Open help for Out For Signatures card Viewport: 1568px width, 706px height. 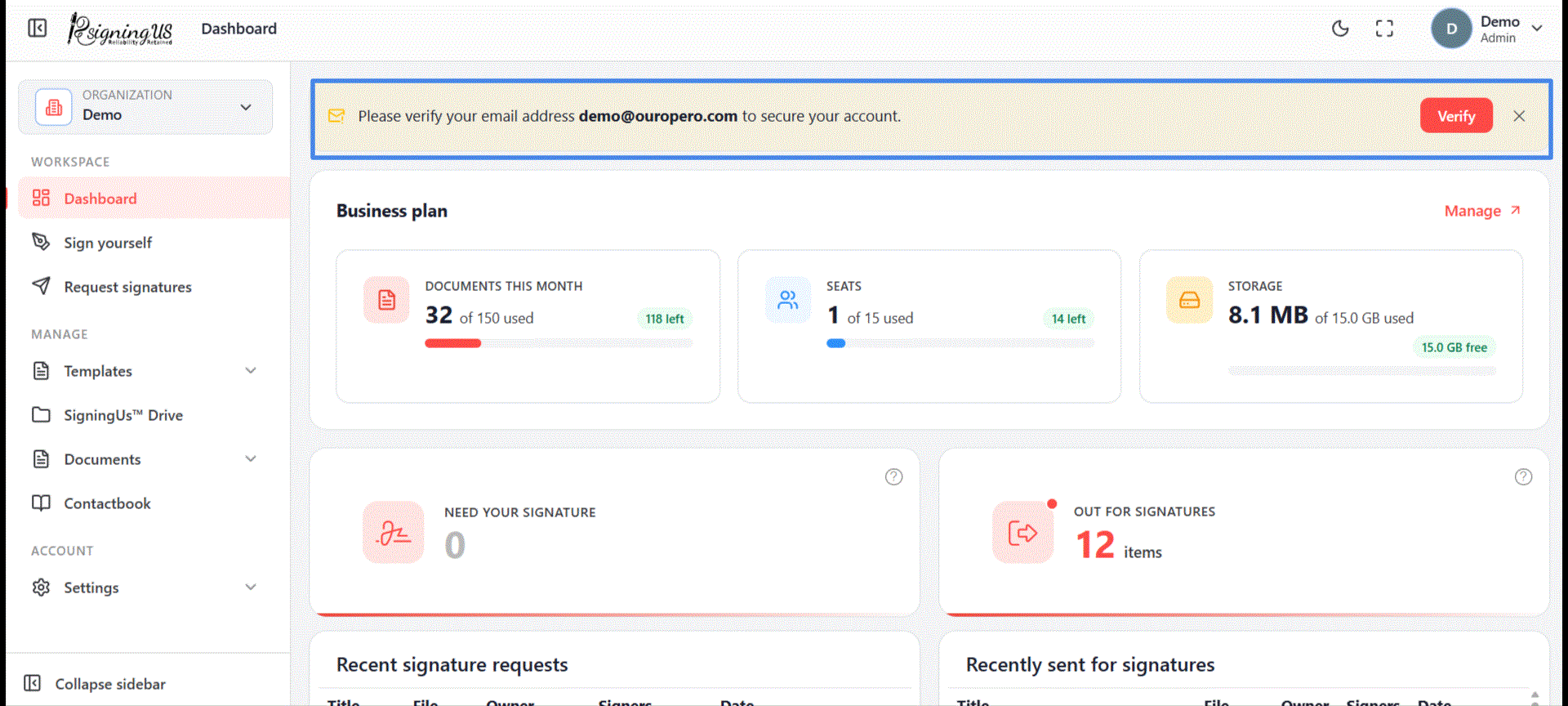(1523, 476)
